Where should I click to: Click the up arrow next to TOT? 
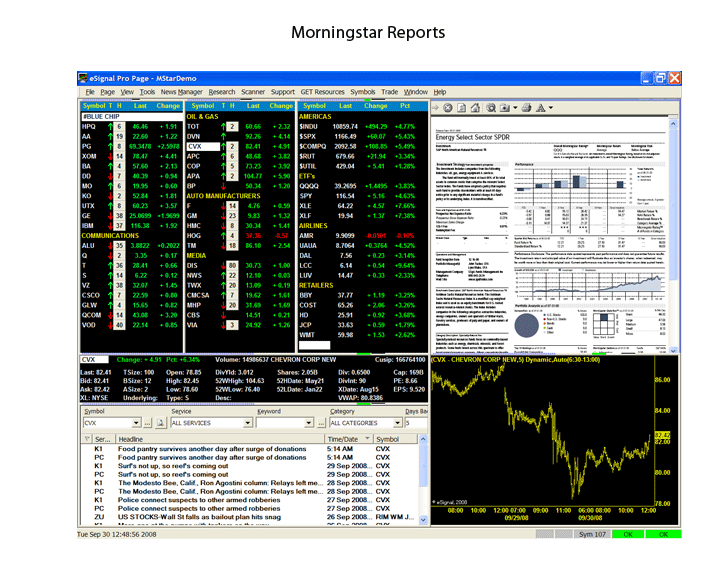click(223, 127)
